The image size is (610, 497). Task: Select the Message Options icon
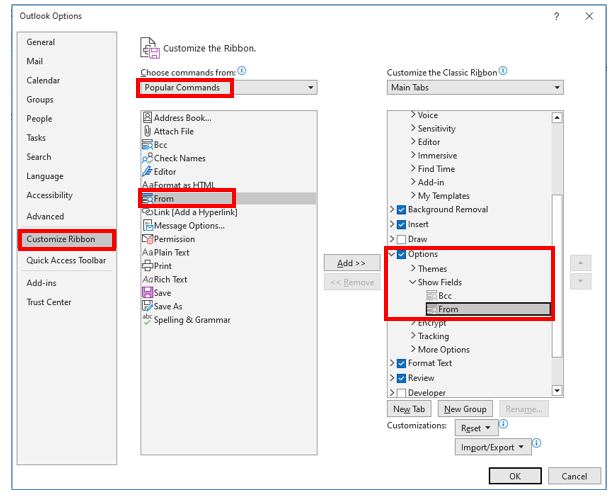(147, 226)
